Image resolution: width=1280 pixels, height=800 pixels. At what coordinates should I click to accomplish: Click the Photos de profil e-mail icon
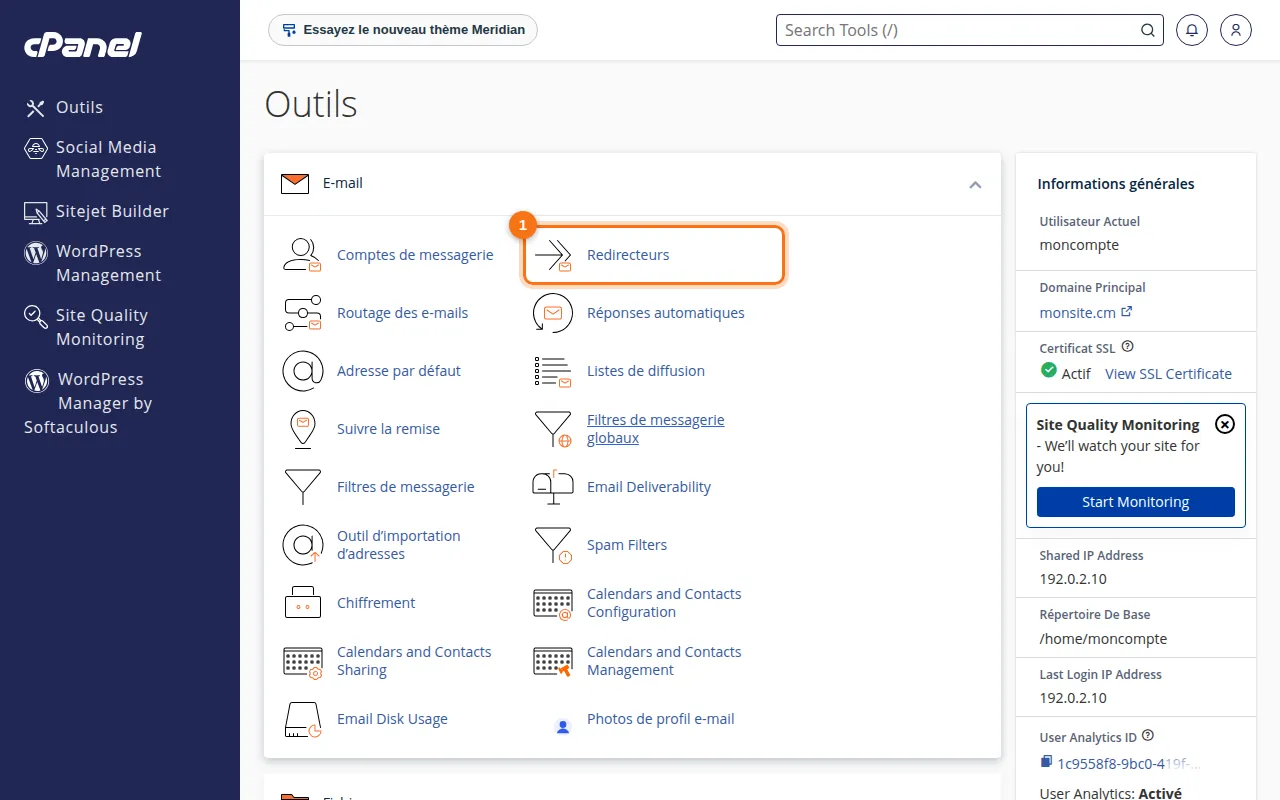[563, 726]
